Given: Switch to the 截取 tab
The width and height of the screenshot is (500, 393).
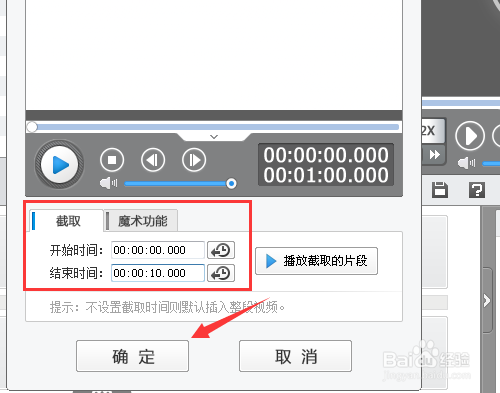Looking at the screenshot, I should (x=66, y=221).
